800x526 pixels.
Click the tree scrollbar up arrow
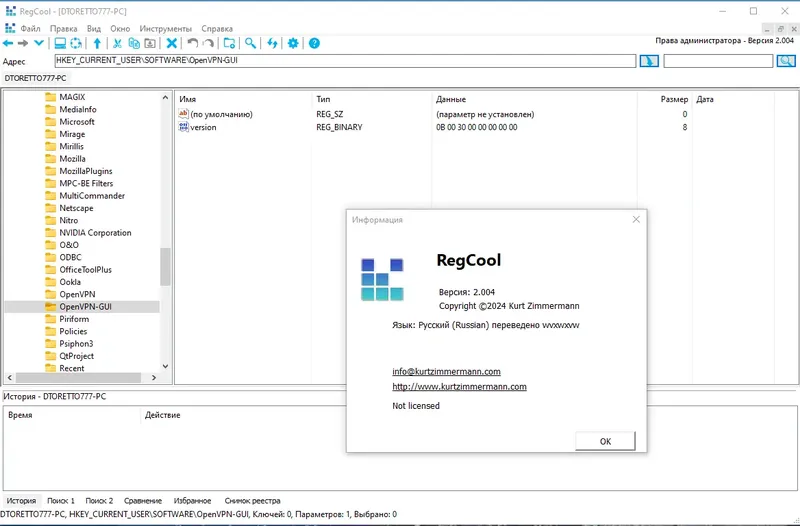tap(165, 97)
